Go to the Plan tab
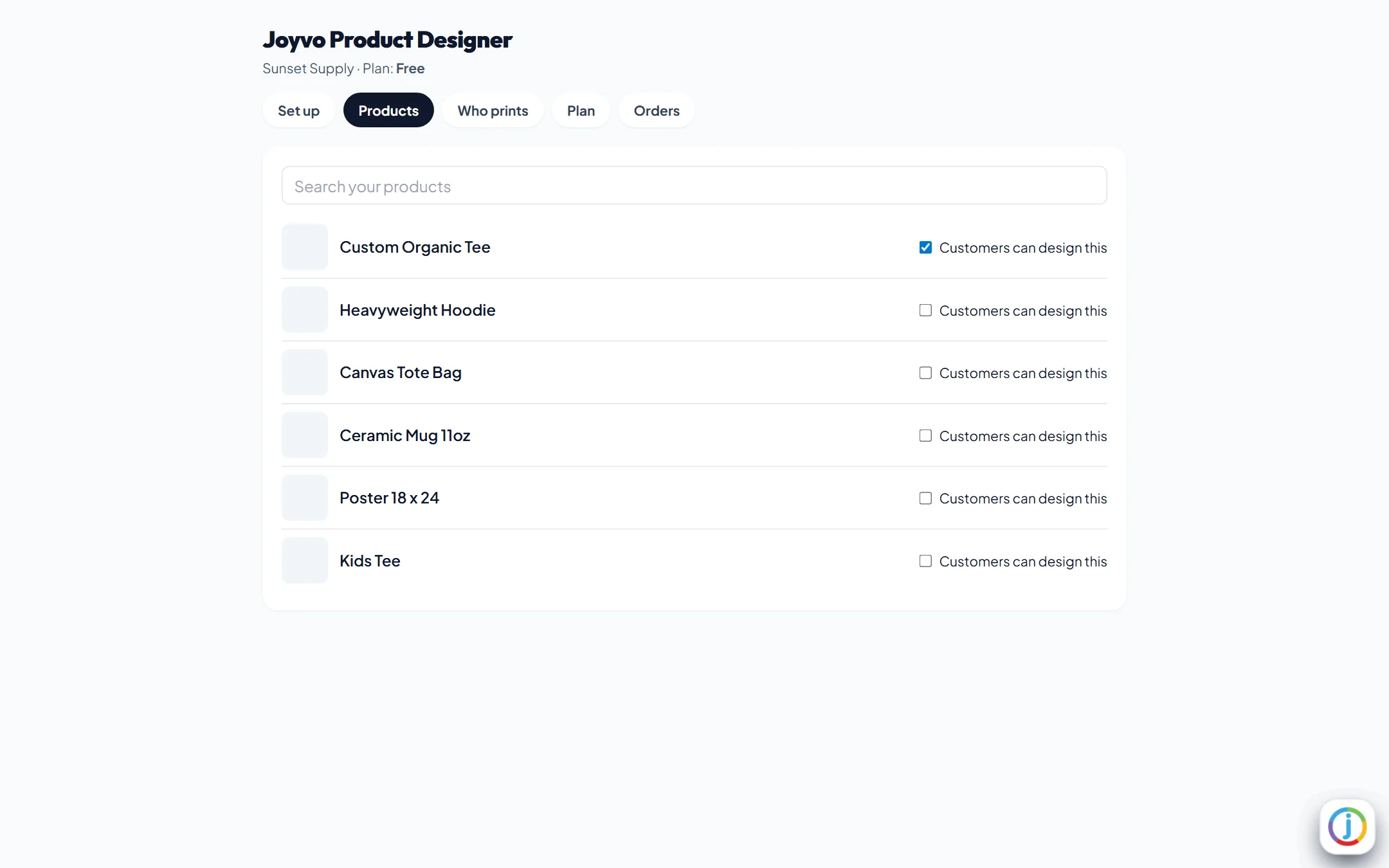This screenshot has width=1389, height=868. coord(581,111)
